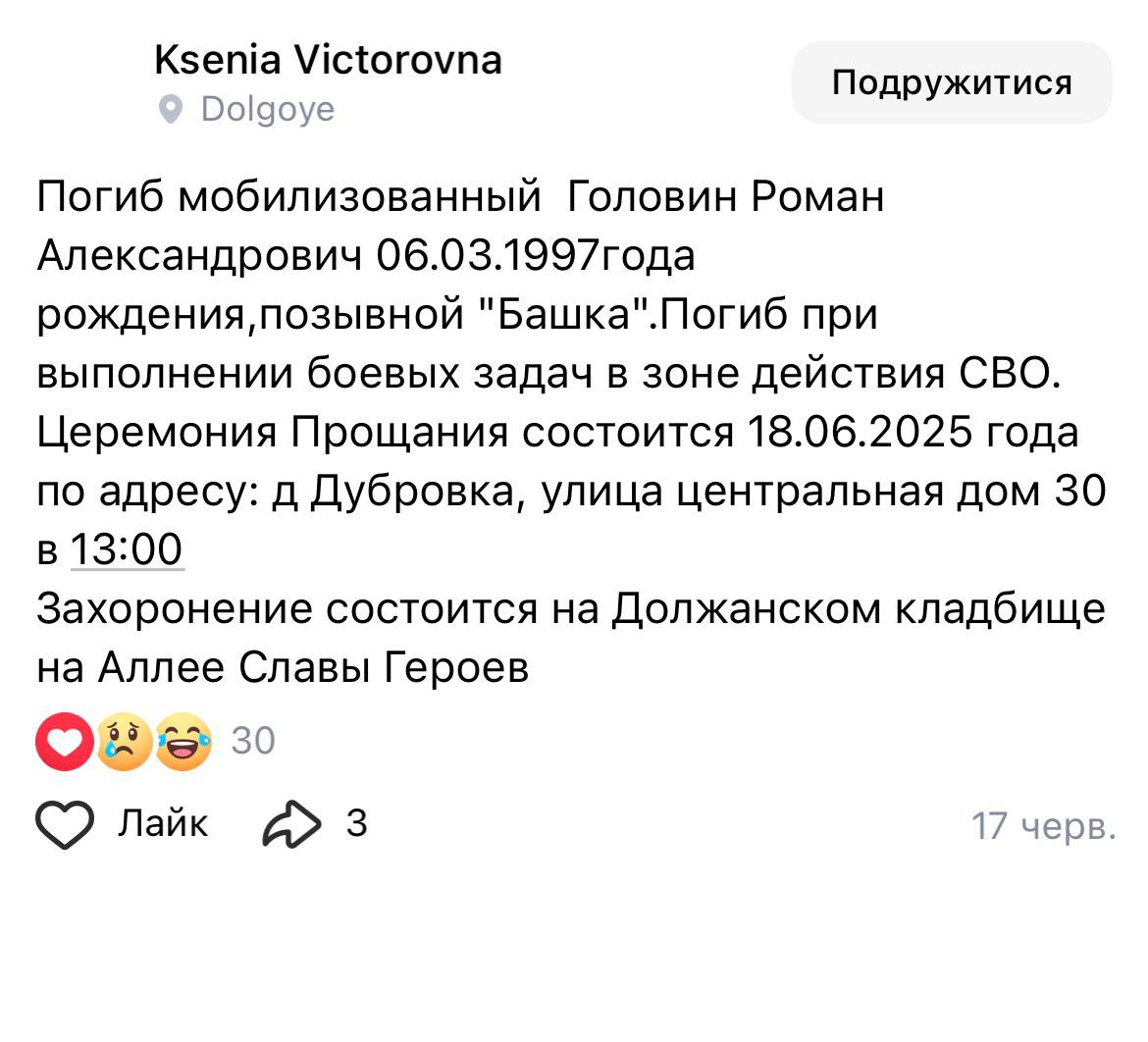
Task: Open the Dolgoye location label
Action: [268, 110]
